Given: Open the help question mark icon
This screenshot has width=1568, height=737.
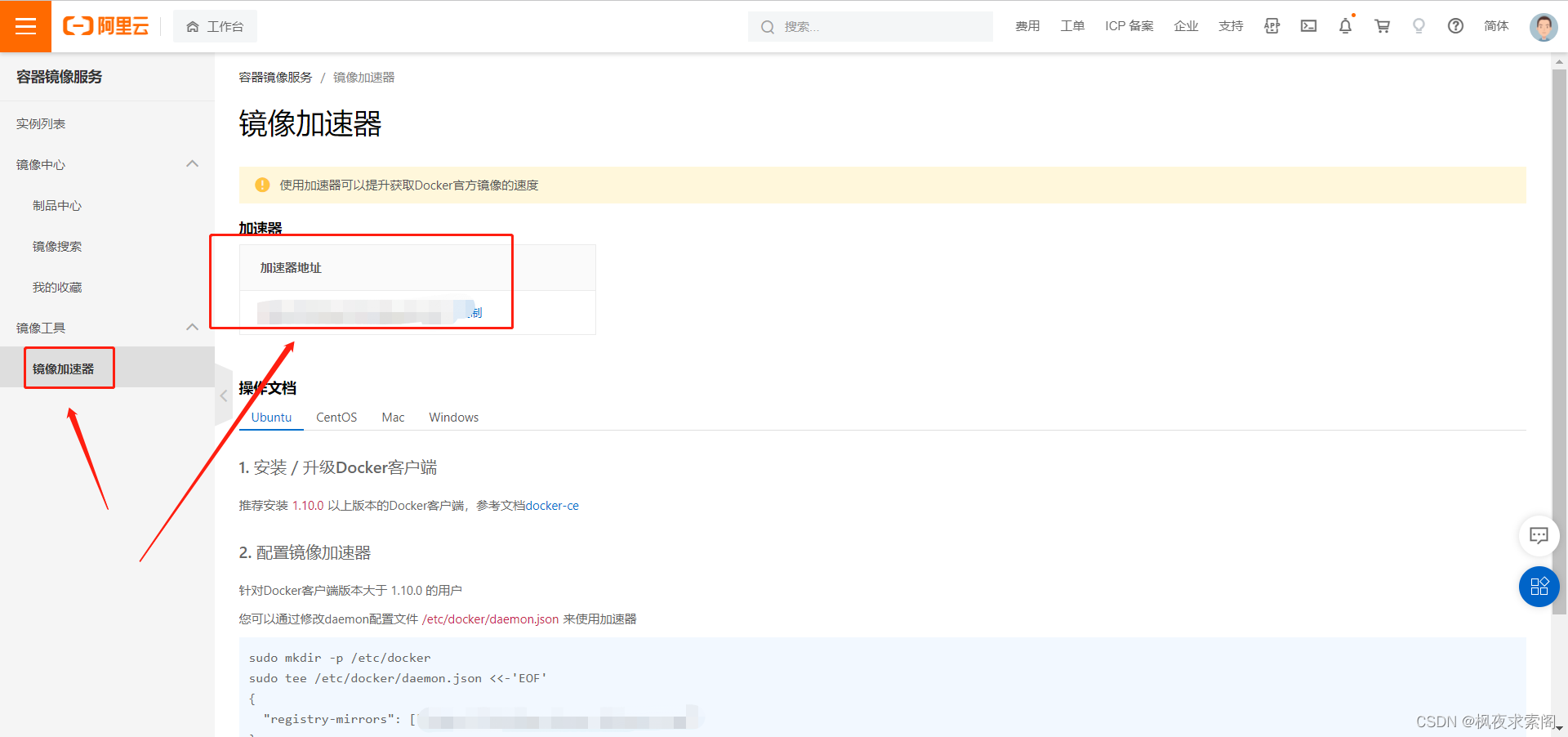Looking at the screenshot, I should pos(1455,26).
